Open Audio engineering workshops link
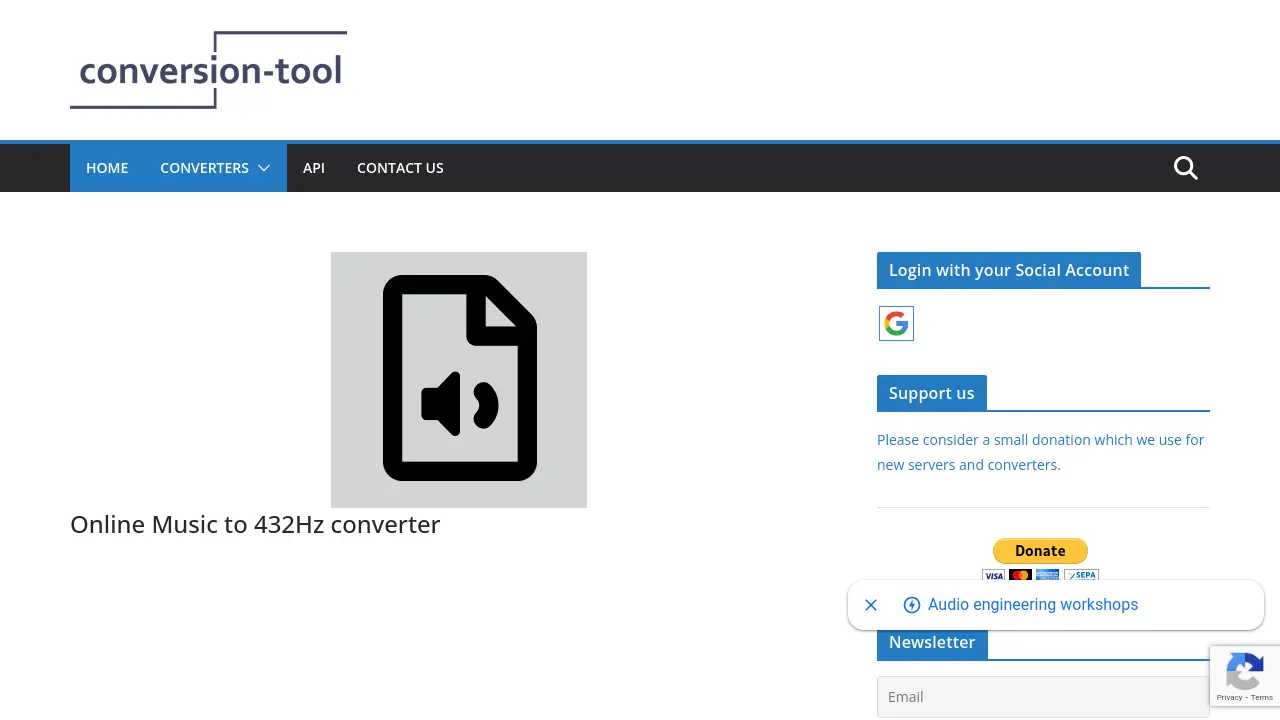The image size is (1280, 720). [x=1033, y=605]
